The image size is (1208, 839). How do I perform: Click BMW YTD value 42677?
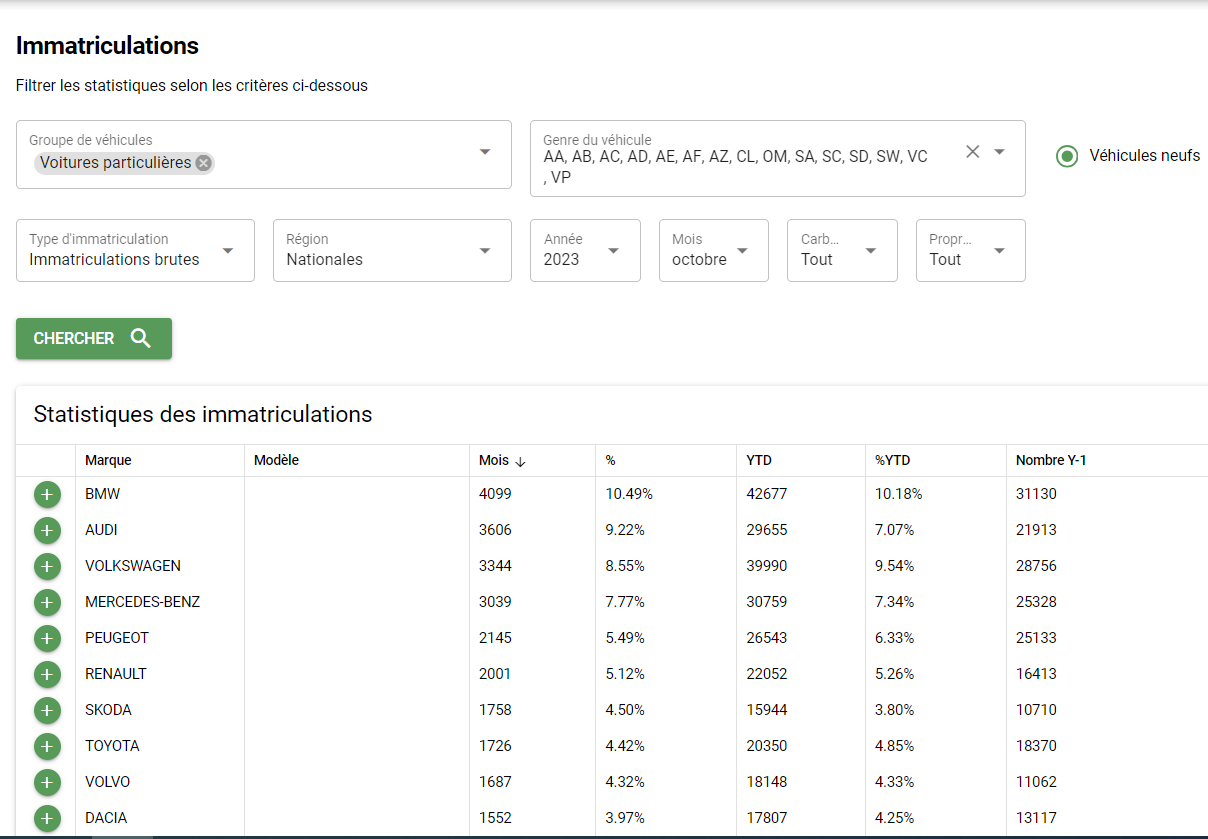click(x=767, y=494)
